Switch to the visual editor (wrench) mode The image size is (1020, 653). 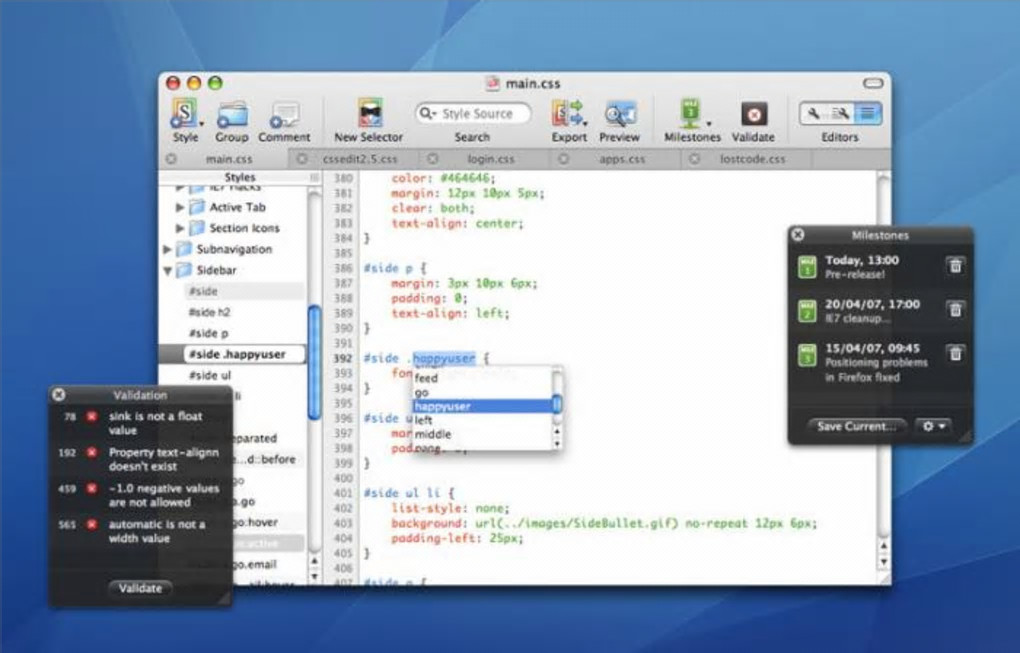tap(813, 114)
